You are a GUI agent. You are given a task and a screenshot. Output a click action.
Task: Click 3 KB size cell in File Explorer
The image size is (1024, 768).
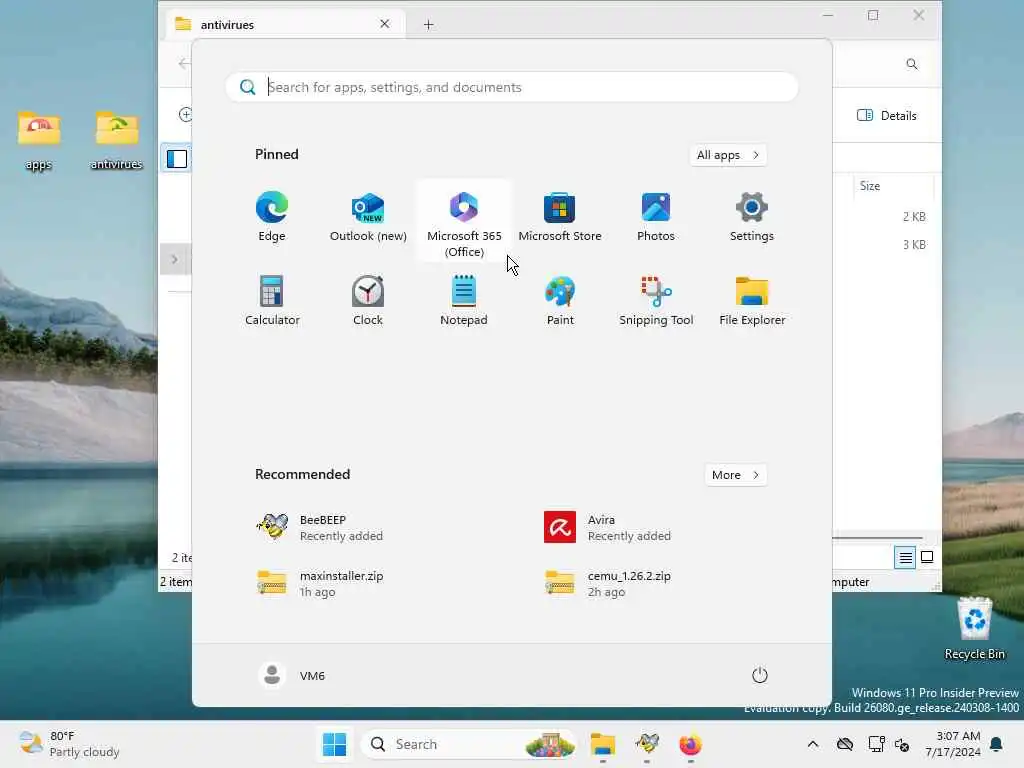point(914,245)
